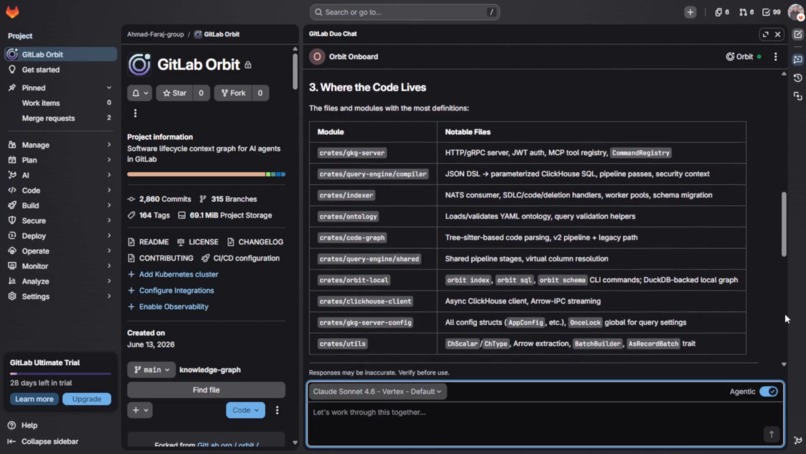Open the Orbit Onboard options kebab menu
Viewport: 806px width, 454px height.
(776, 57)
